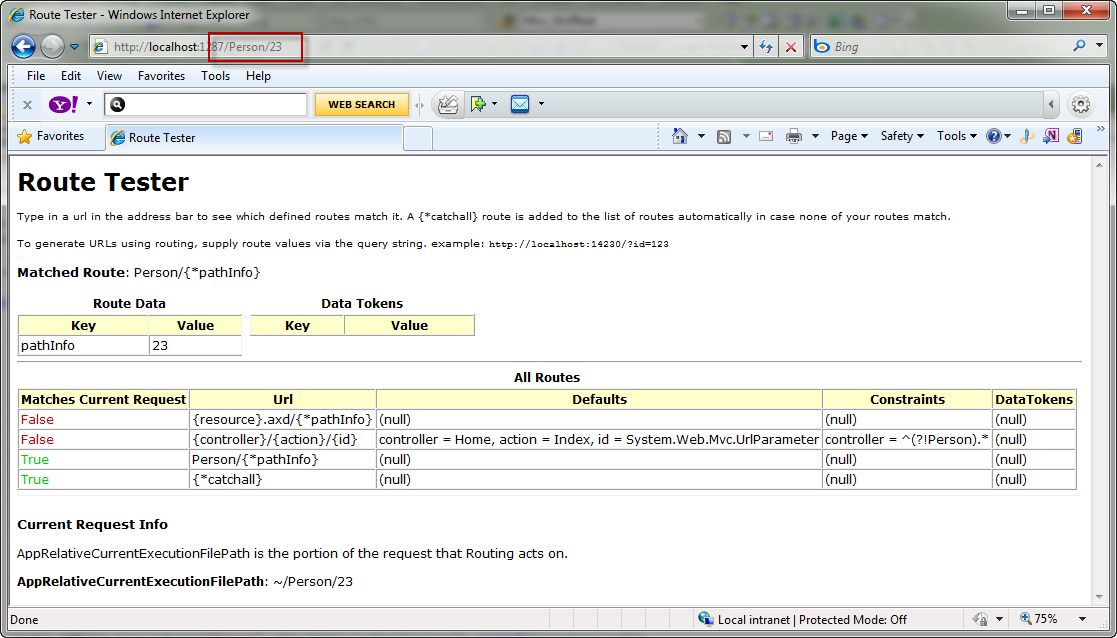The width and height of the screenshot is (1117, 638).
Task: Close the Yahoo toolbar with the x
Action: (x=27, y=105)
